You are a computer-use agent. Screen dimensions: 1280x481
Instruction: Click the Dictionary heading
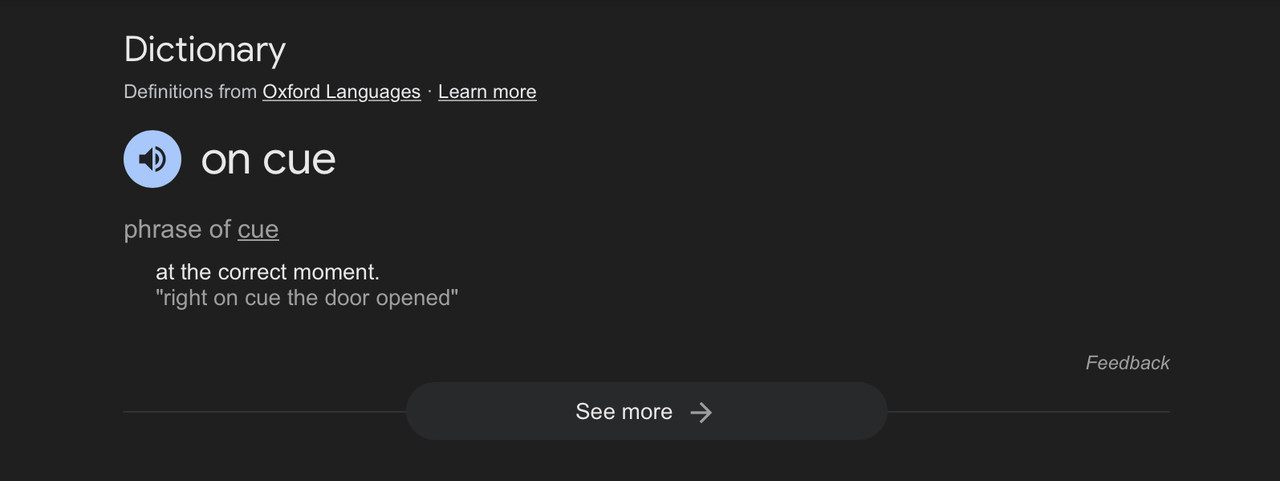tap(204, 50)
